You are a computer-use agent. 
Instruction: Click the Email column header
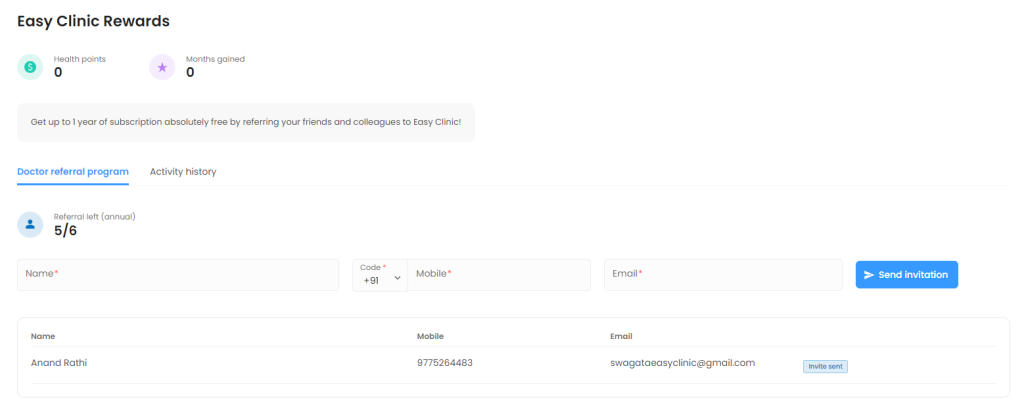click(621, 336)
